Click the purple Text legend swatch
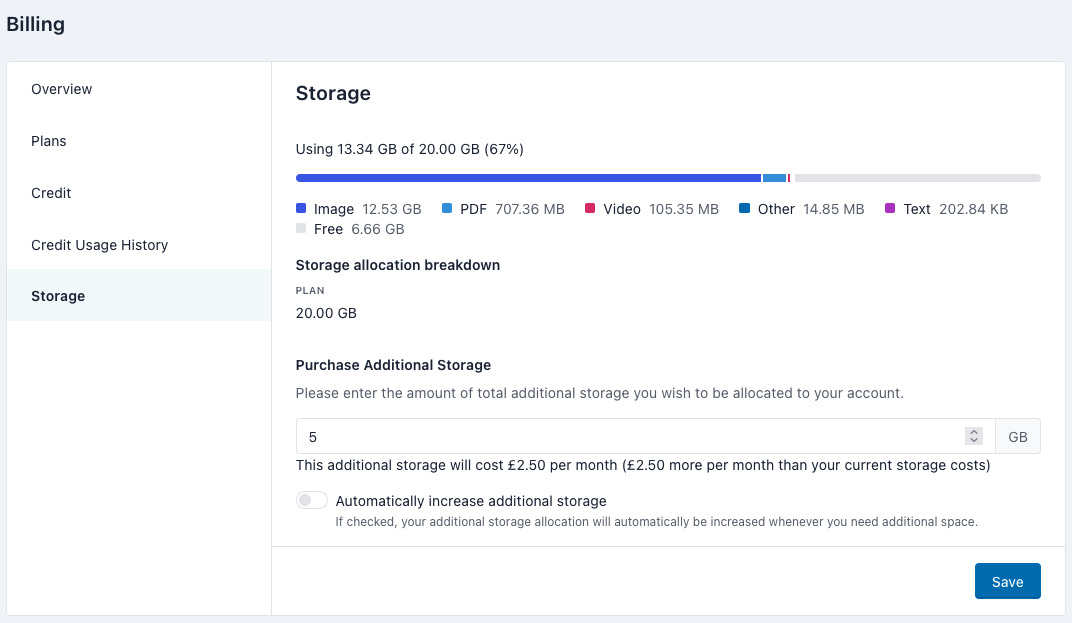This screenshot has width=1072, height=623. click(890, 208)
